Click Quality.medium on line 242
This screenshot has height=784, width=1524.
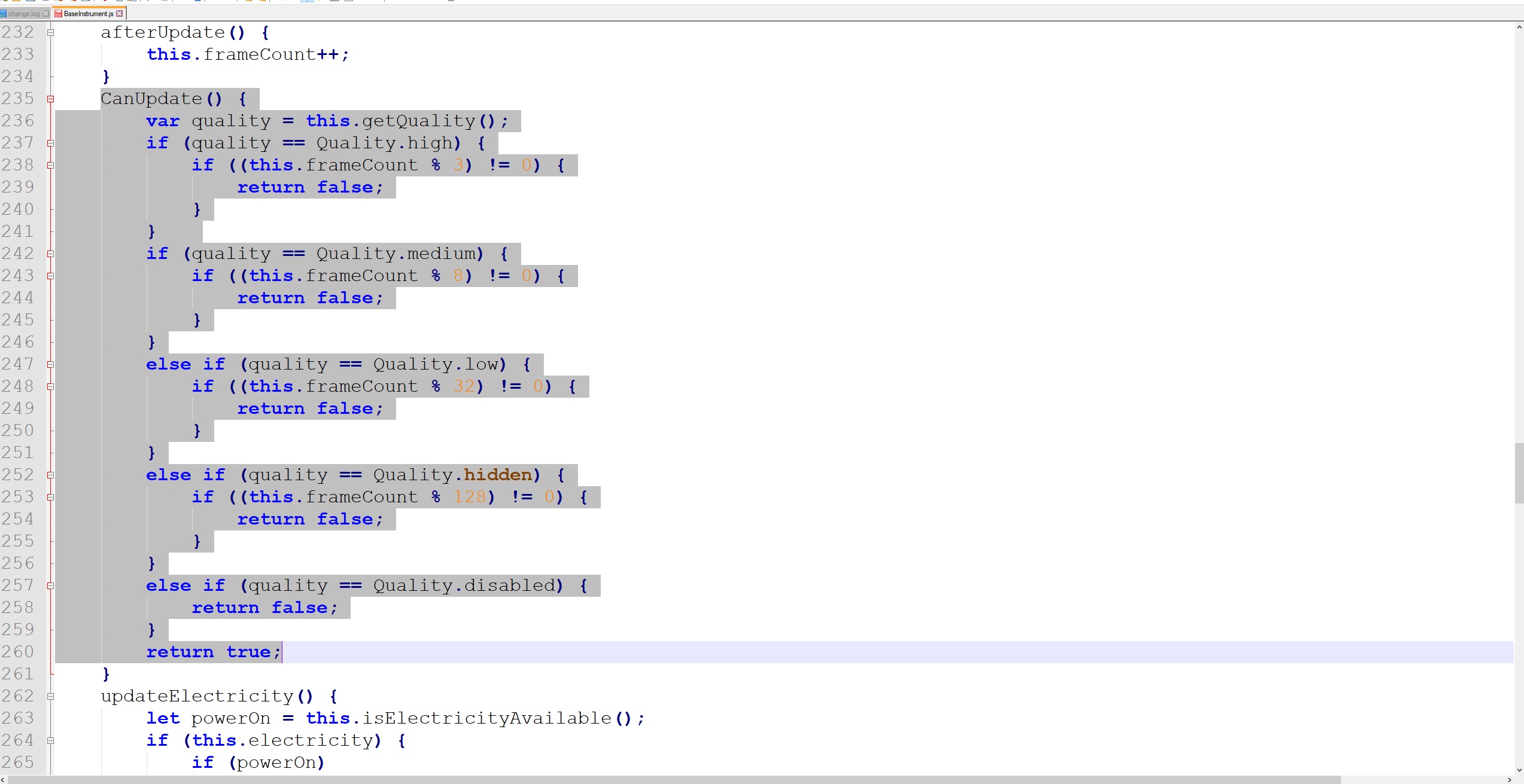pos(396,254)
